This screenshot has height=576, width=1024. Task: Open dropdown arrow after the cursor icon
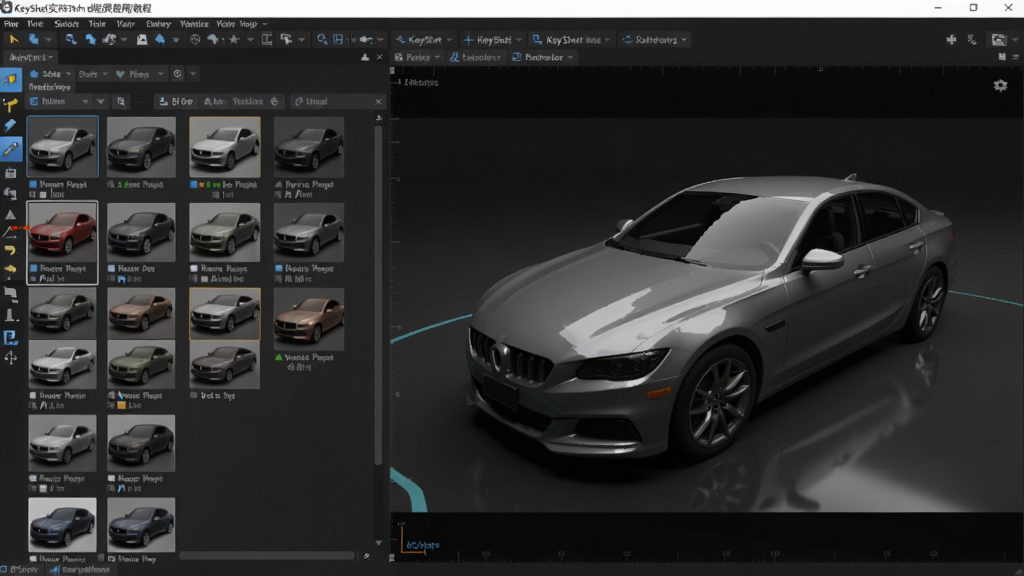coord(301,40)
